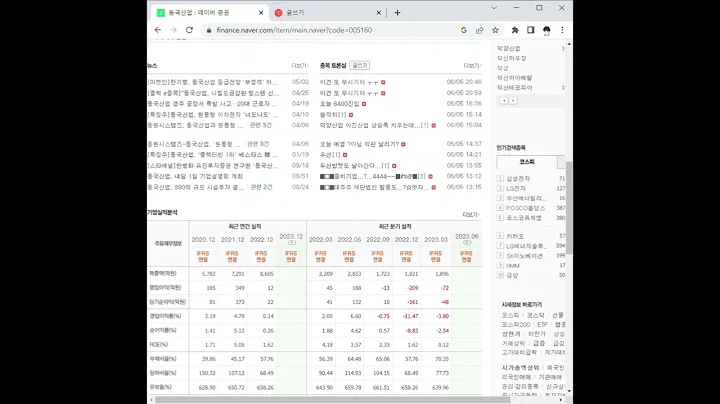Open the post '솔직히[1]'

[333, 115]
